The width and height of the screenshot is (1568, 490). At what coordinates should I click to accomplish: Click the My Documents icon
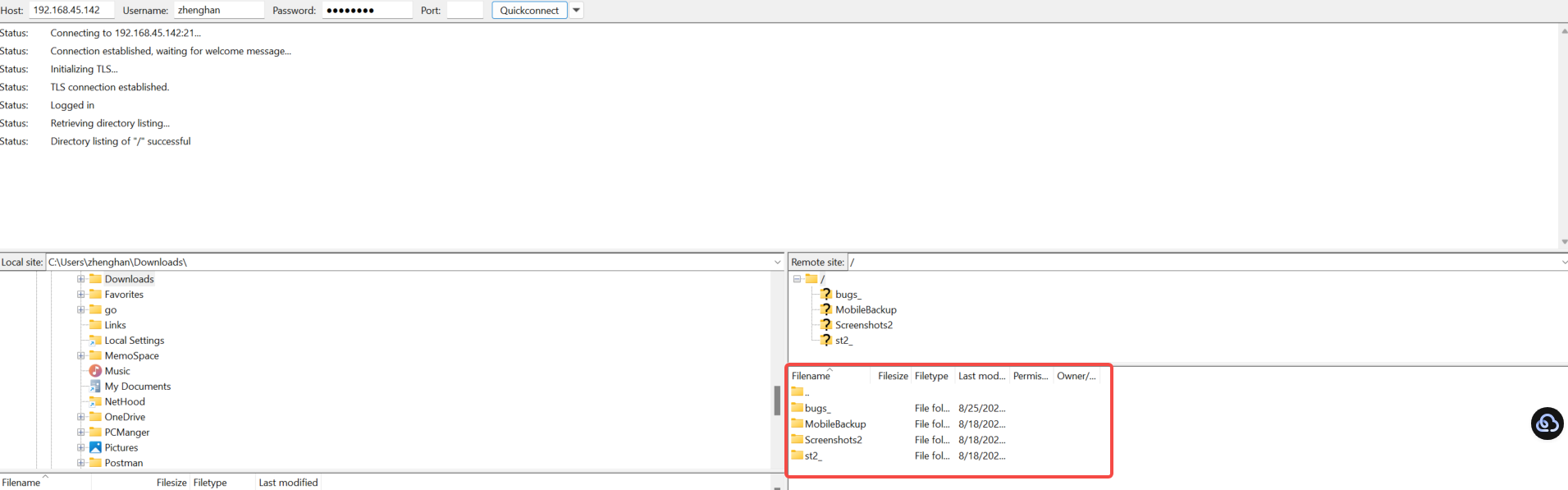95,387
